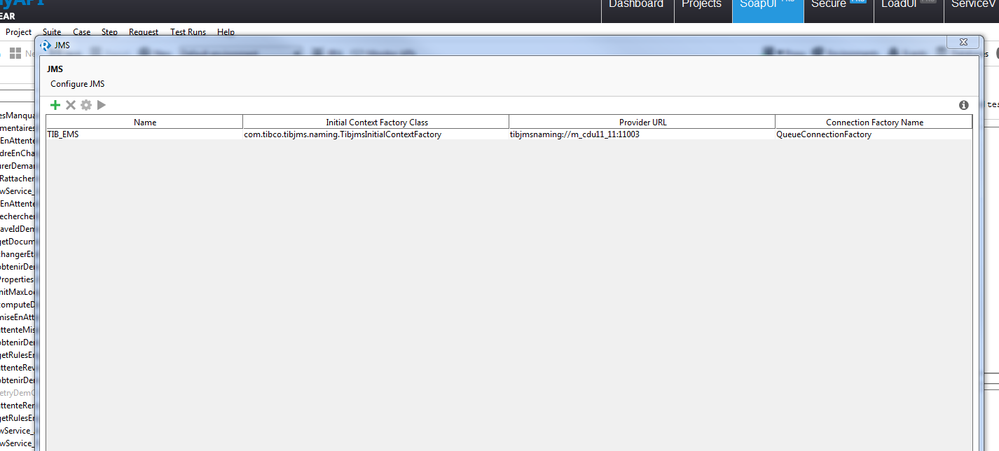Open the Test Runs menu
The width and height of the screenshot is (999, 451).
tap(188, 32)
